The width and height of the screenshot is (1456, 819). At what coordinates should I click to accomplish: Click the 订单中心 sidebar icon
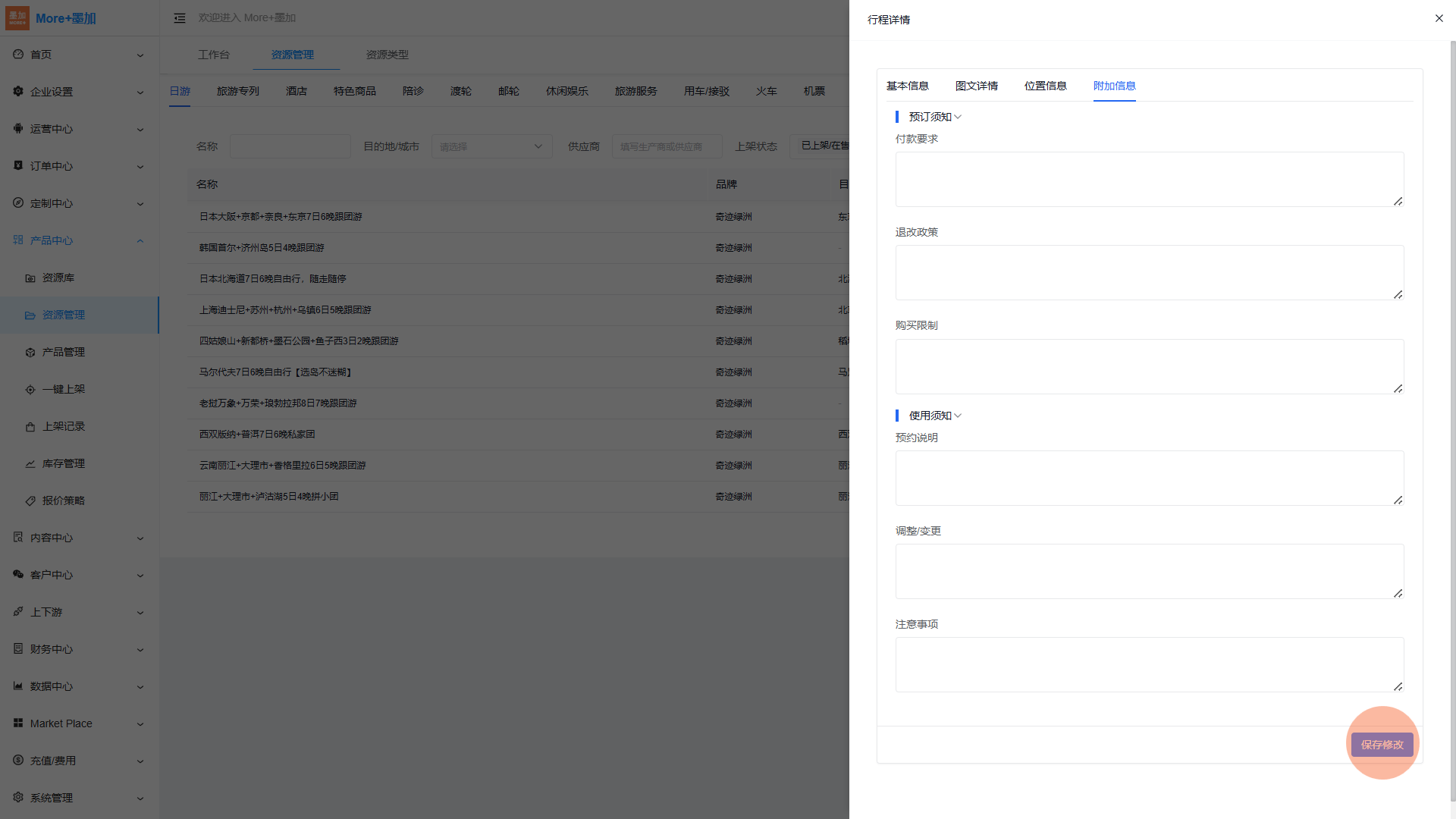coord(18,165)
